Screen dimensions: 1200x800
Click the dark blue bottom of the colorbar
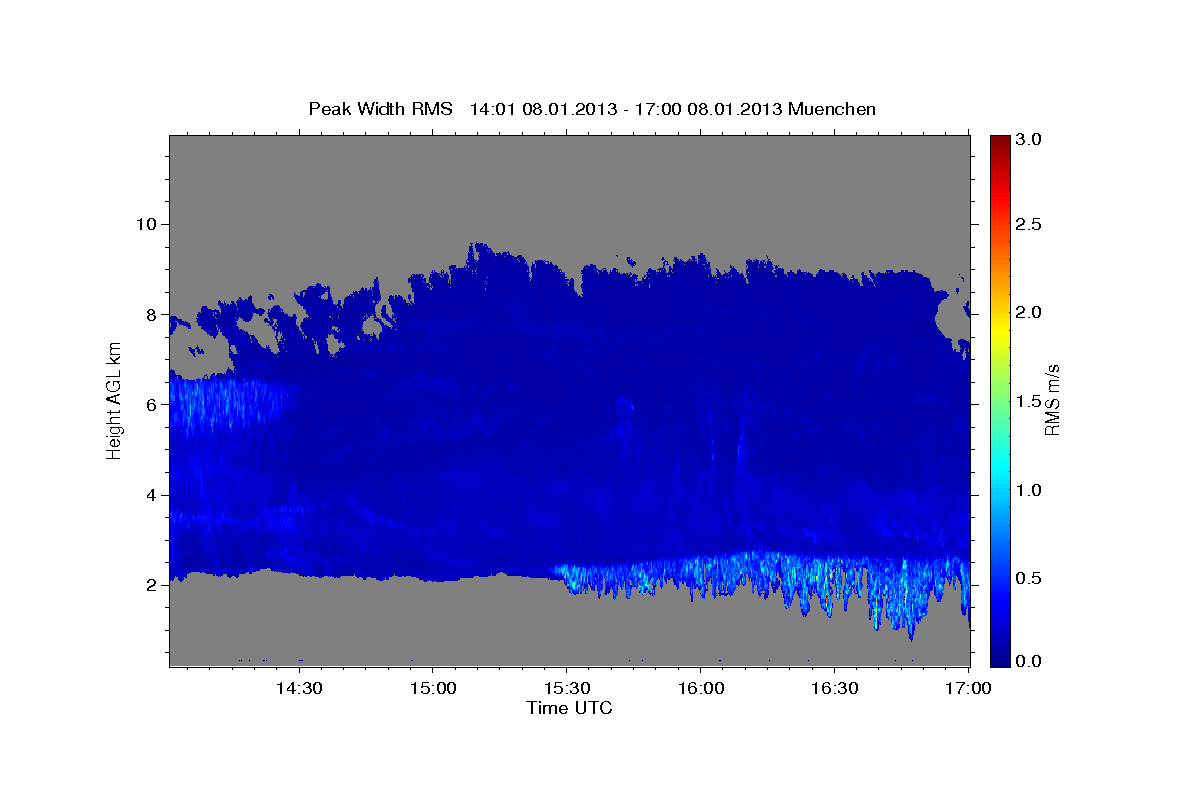1000,656
